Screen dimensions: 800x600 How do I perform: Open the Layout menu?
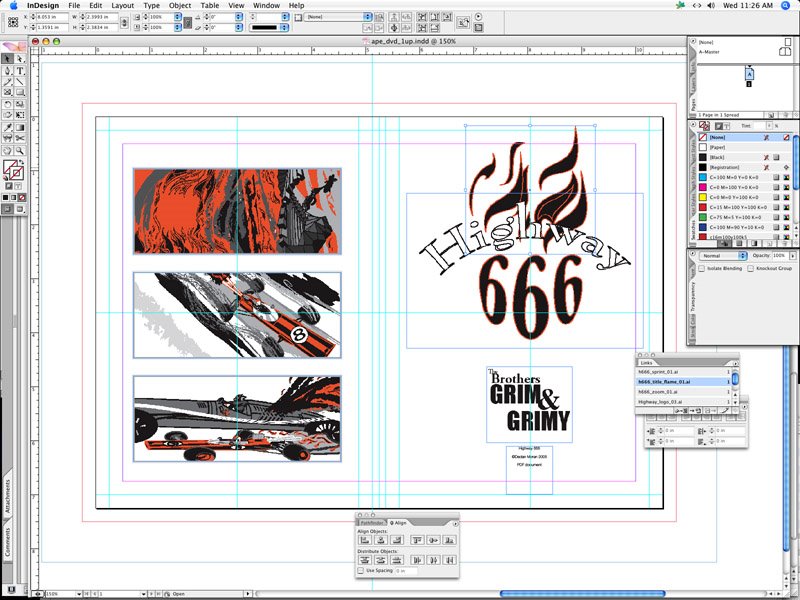122,6
